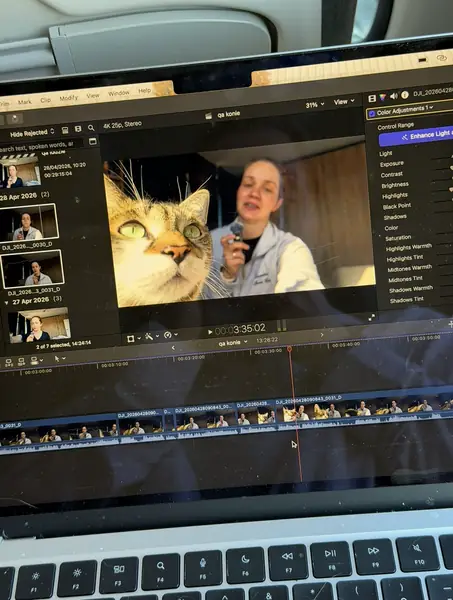453x600 pixels.
Task: Open the enhancements magic wand menu
Action: (x=151, y=337)
